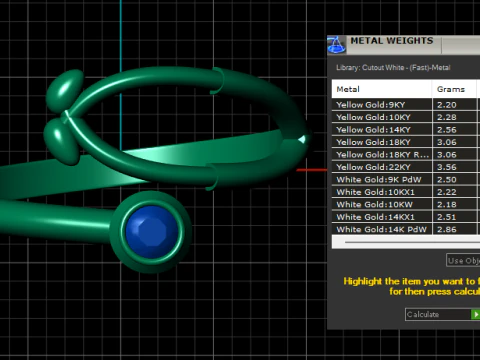Select the Yellow Gold:22KY row

coord(406,167)
